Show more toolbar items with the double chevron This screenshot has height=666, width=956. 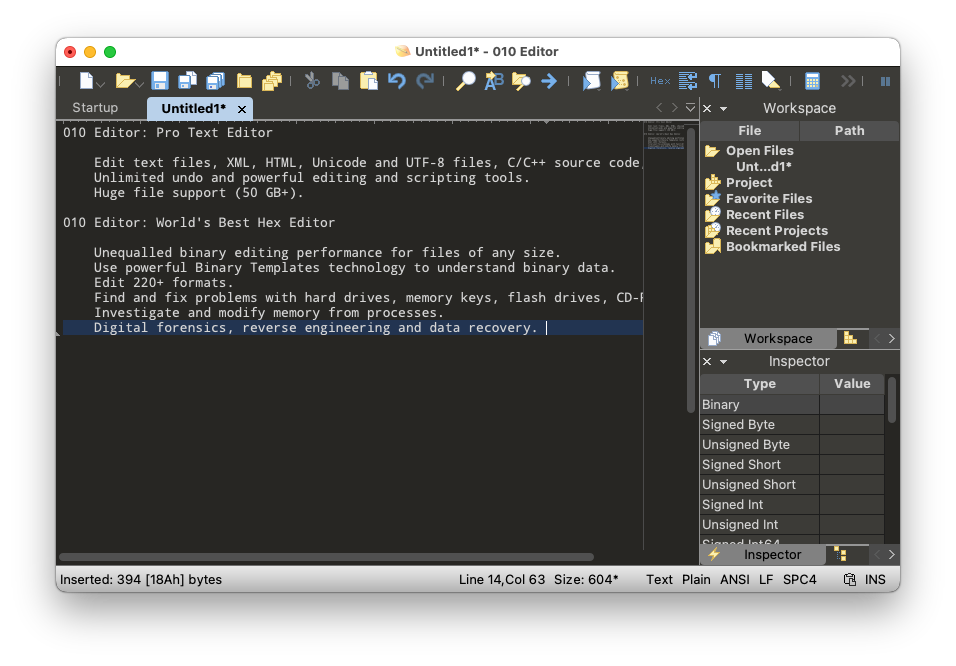click(x=847, y=81)
